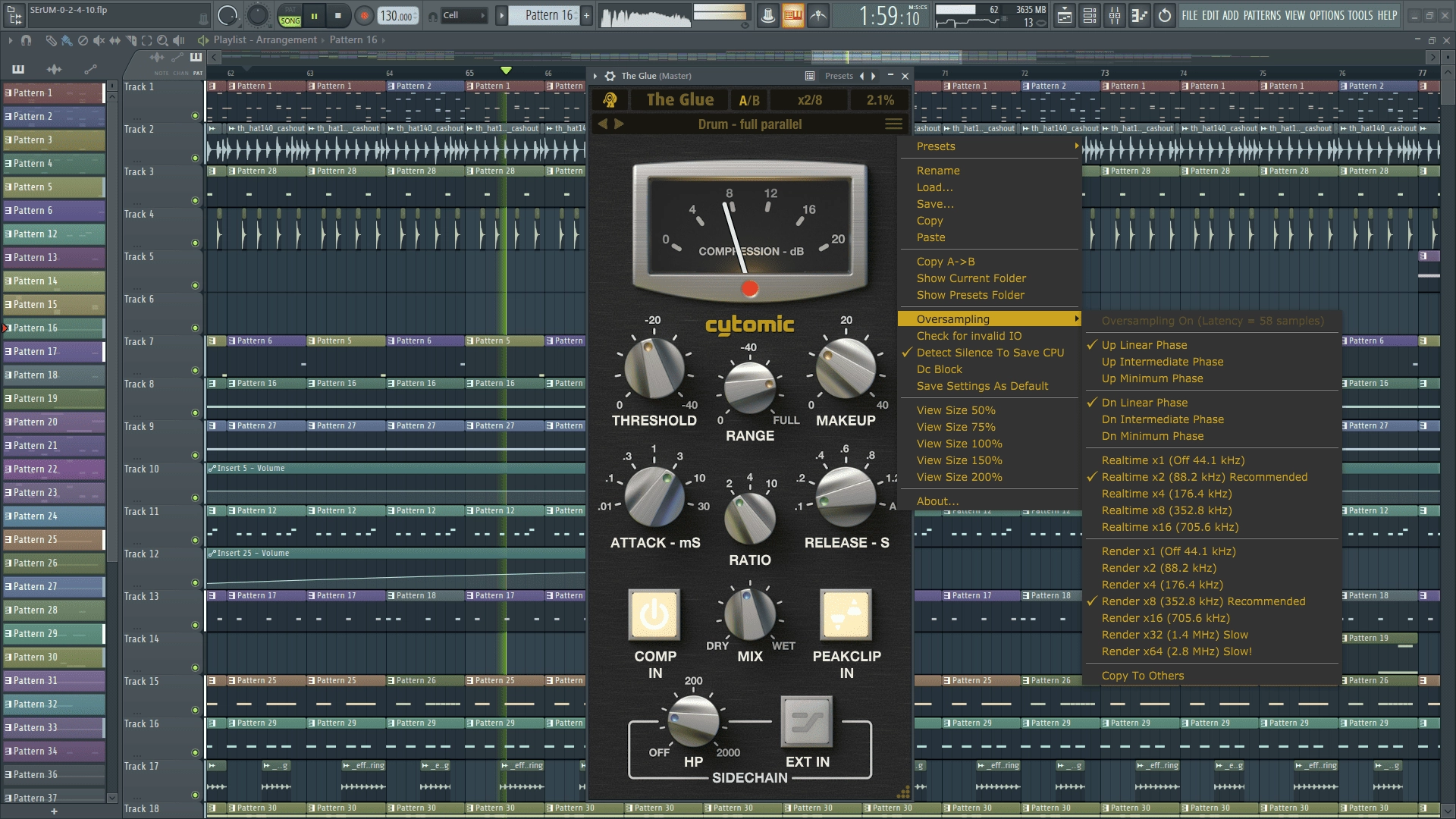Open the OPTIONS menu

tap(1326, 15)
